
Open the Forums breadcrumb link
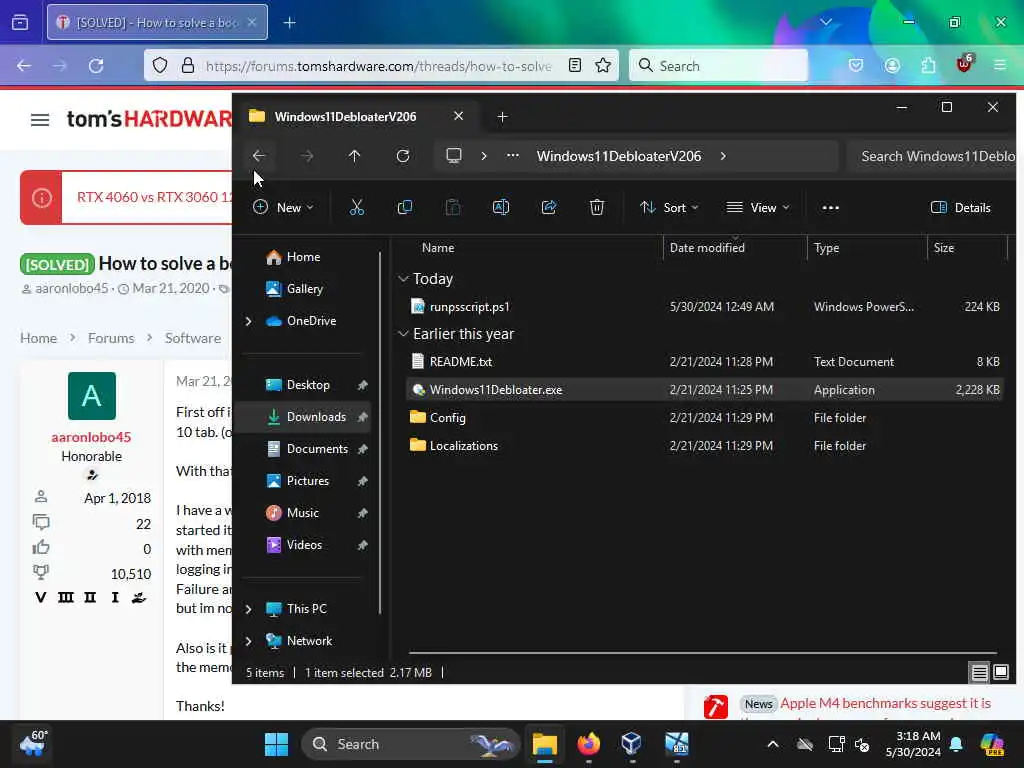coord(111,338)
